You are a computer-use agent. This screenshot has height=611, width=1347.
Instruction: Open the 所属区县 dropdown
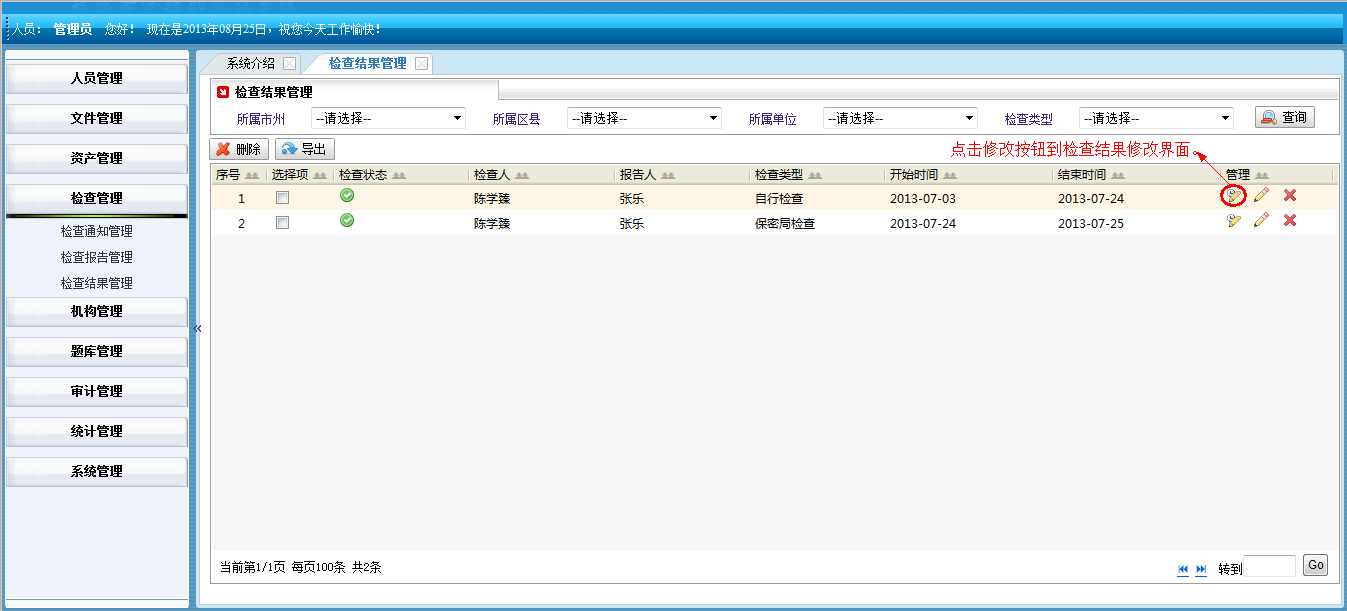(x=644, y=118)
